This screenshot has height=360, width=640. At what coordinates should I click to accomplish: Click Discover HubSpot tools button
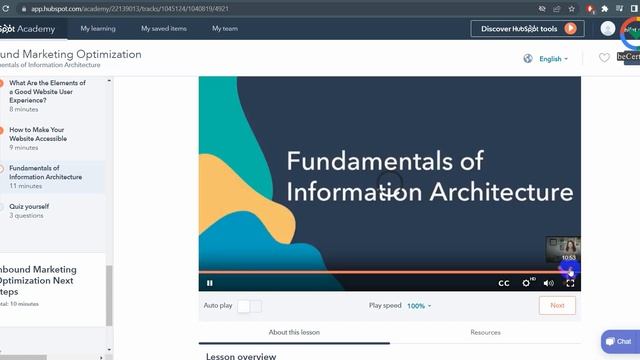[527, 29]
